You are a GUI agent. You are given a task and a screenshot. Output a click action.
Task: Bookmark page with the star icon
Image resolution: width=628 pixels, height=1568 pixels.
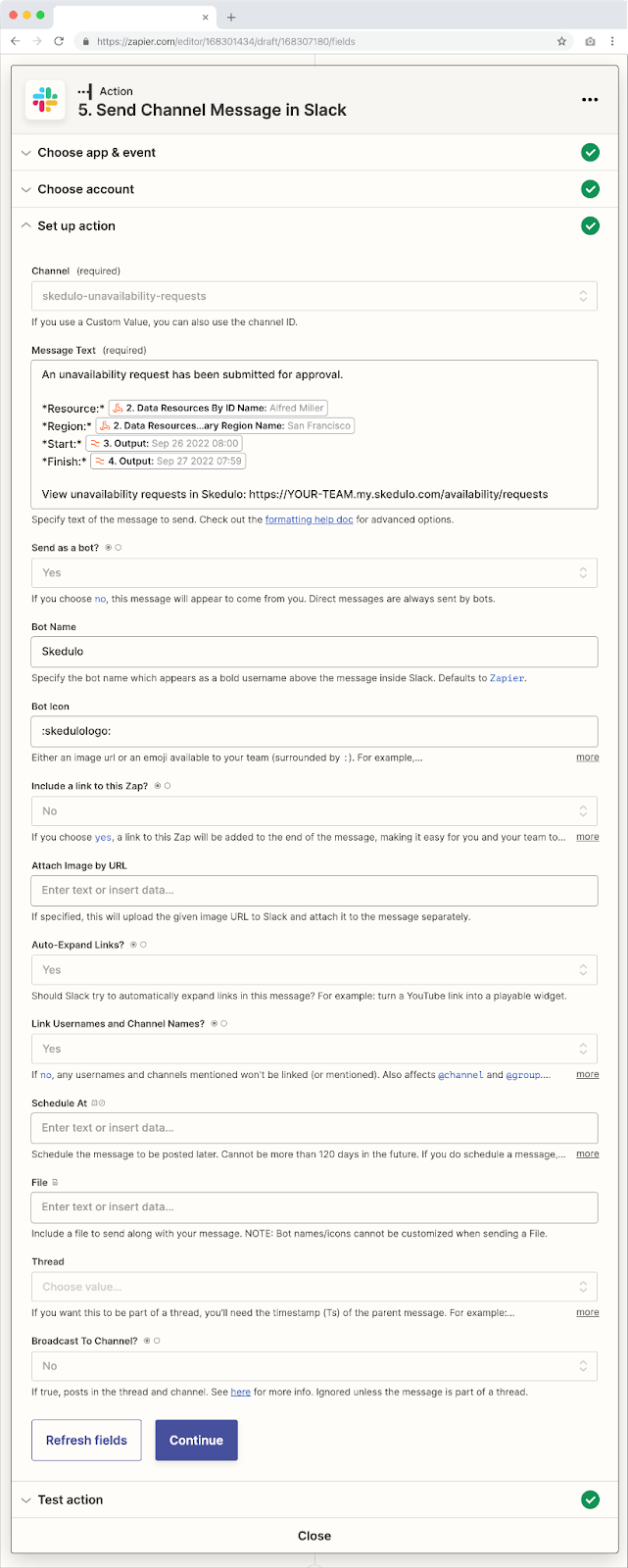coord(561,41)
